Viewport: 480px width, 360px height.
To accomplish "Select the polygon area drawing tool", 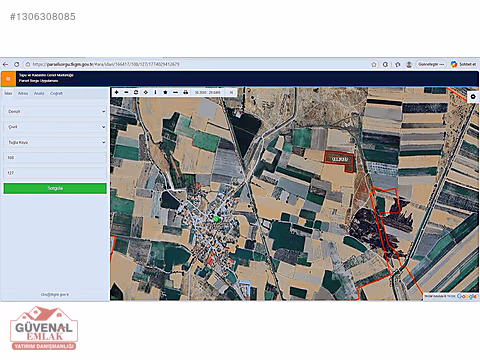I will [x=165, y=92].
